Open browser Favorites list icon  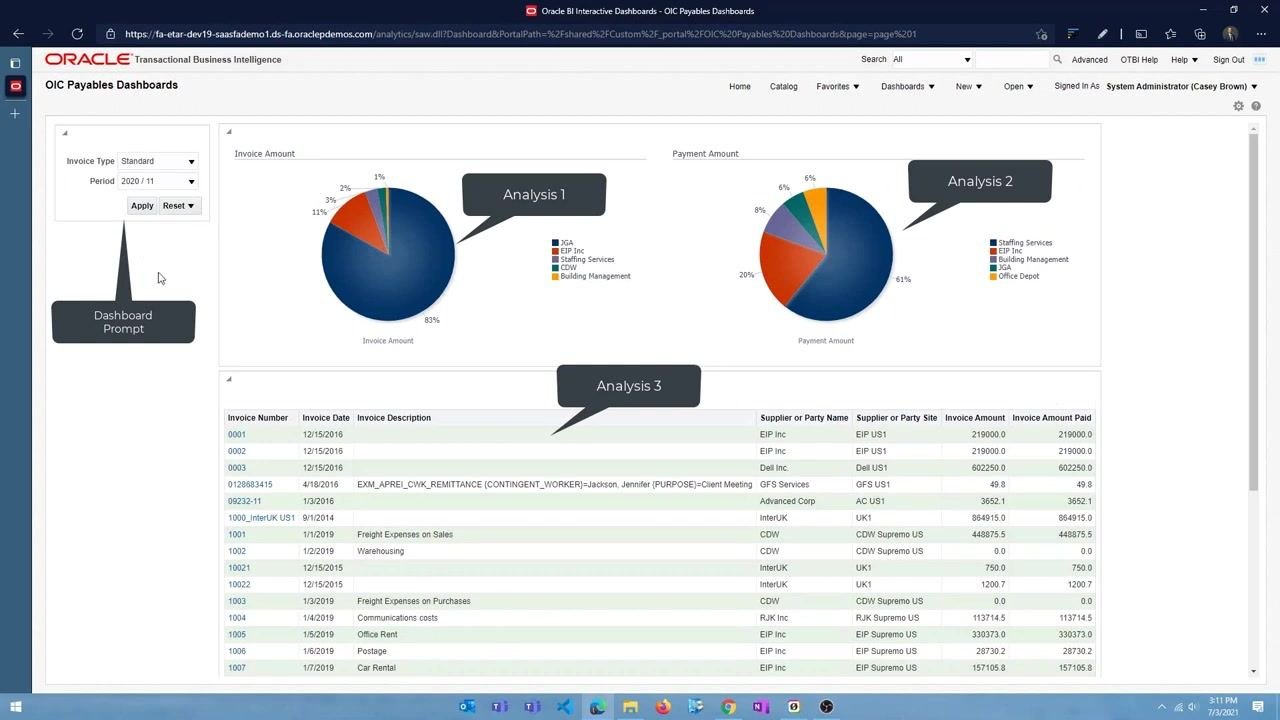point(1170,34)
